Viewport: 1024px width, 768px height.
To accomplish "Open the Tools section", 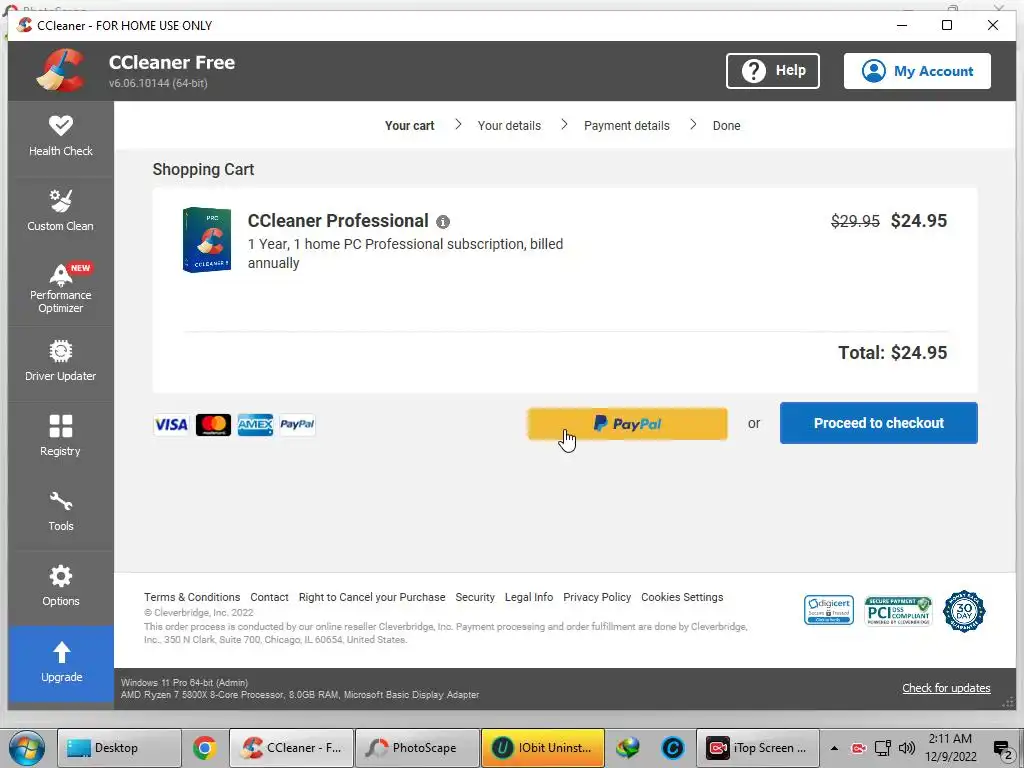I will point(61,511).
